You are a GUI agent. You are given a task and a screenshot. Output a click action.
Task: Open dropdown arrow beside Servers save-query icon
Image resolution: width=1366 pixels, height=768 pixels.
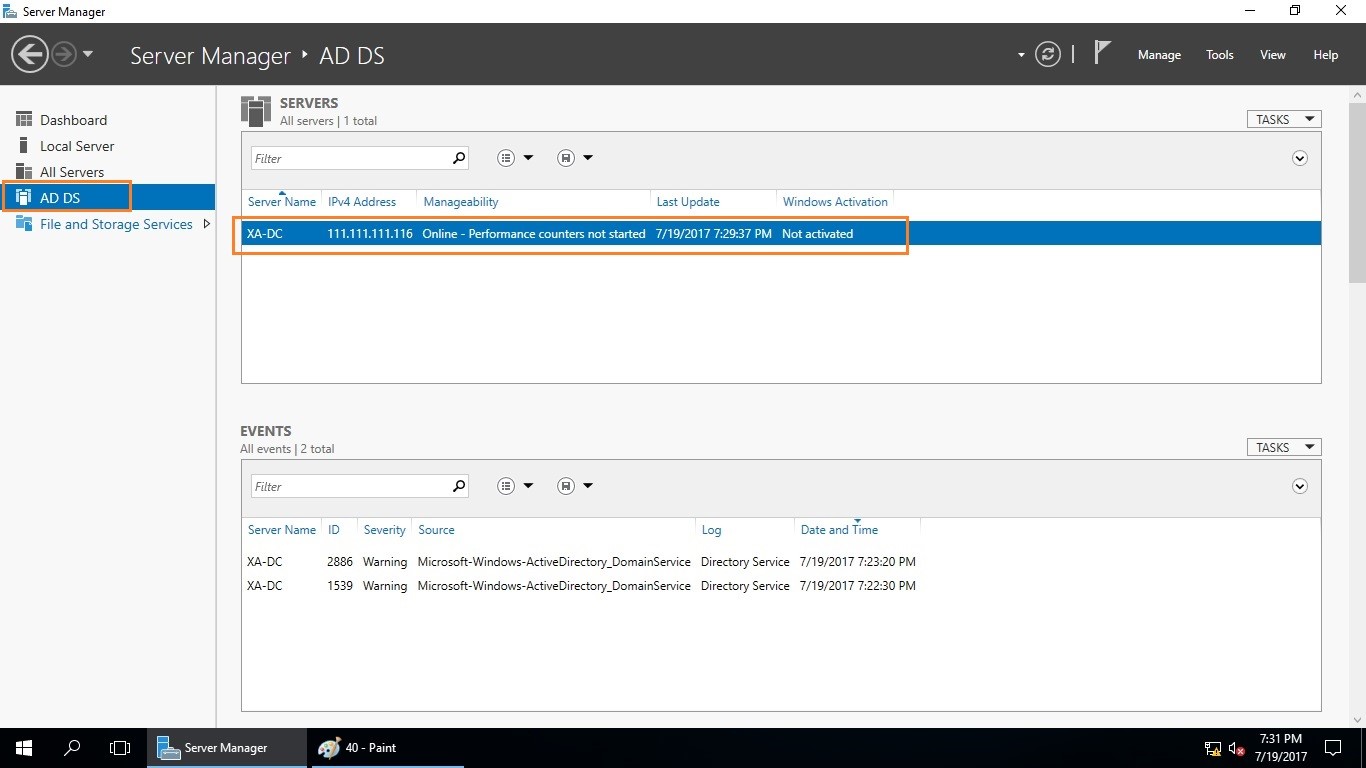pyautogui.click(x=588, y=158)
